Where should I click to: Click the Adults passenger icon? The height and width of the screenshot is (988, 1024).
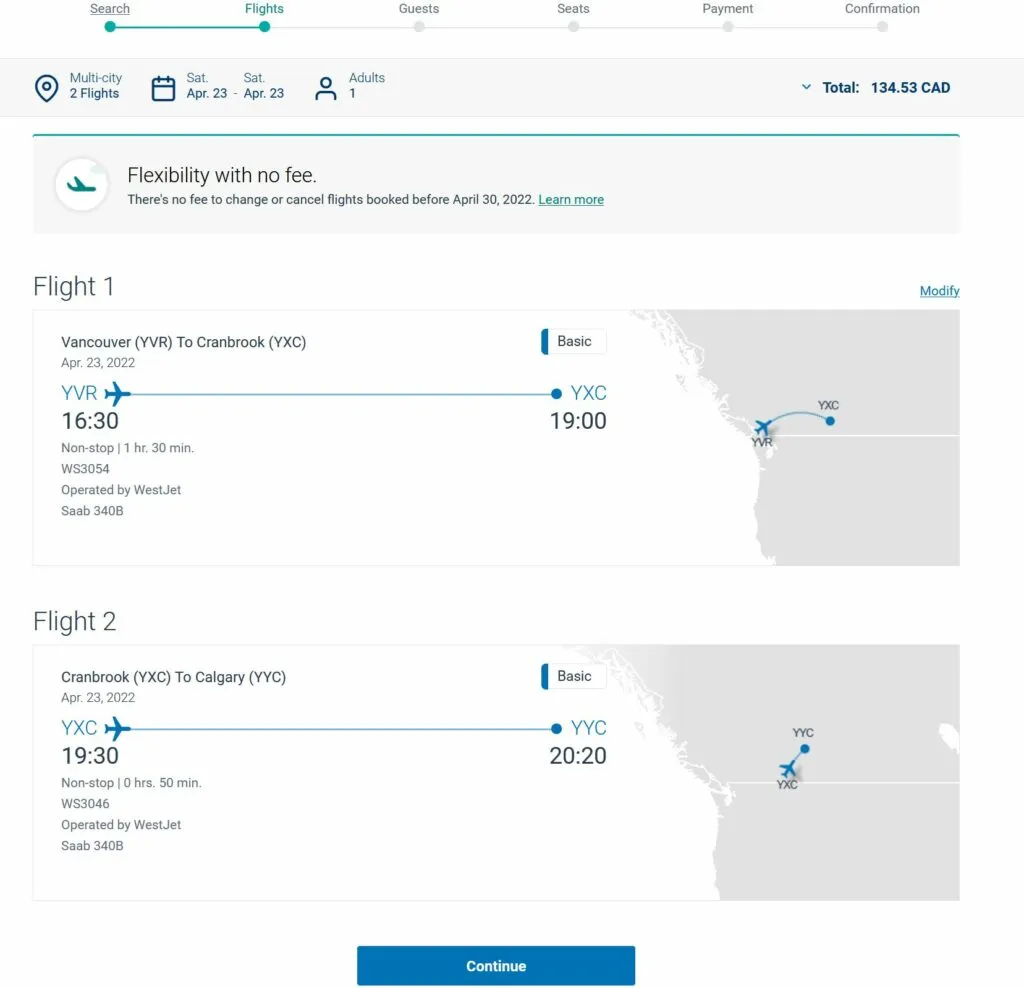tap(326, 87)
